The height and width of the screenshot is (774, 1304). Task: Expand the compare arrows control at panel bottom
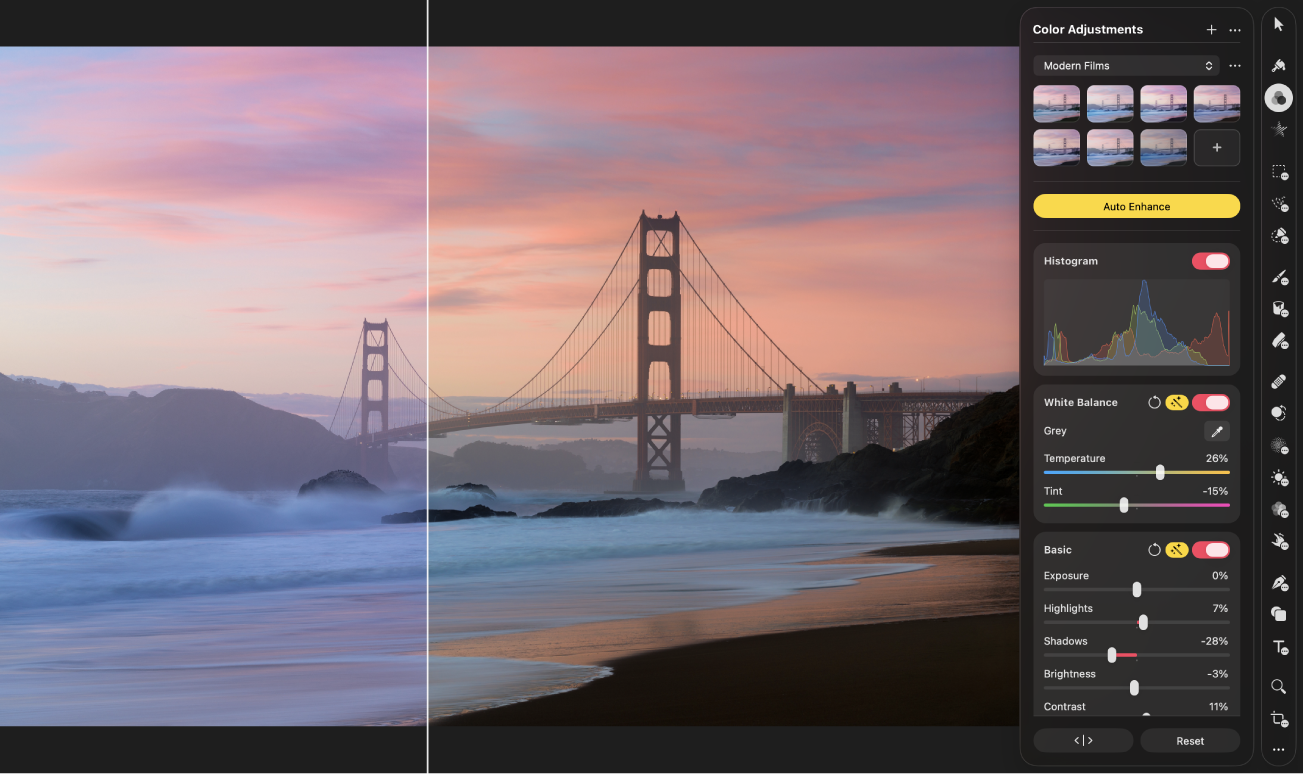click(x=1083, y=740)
